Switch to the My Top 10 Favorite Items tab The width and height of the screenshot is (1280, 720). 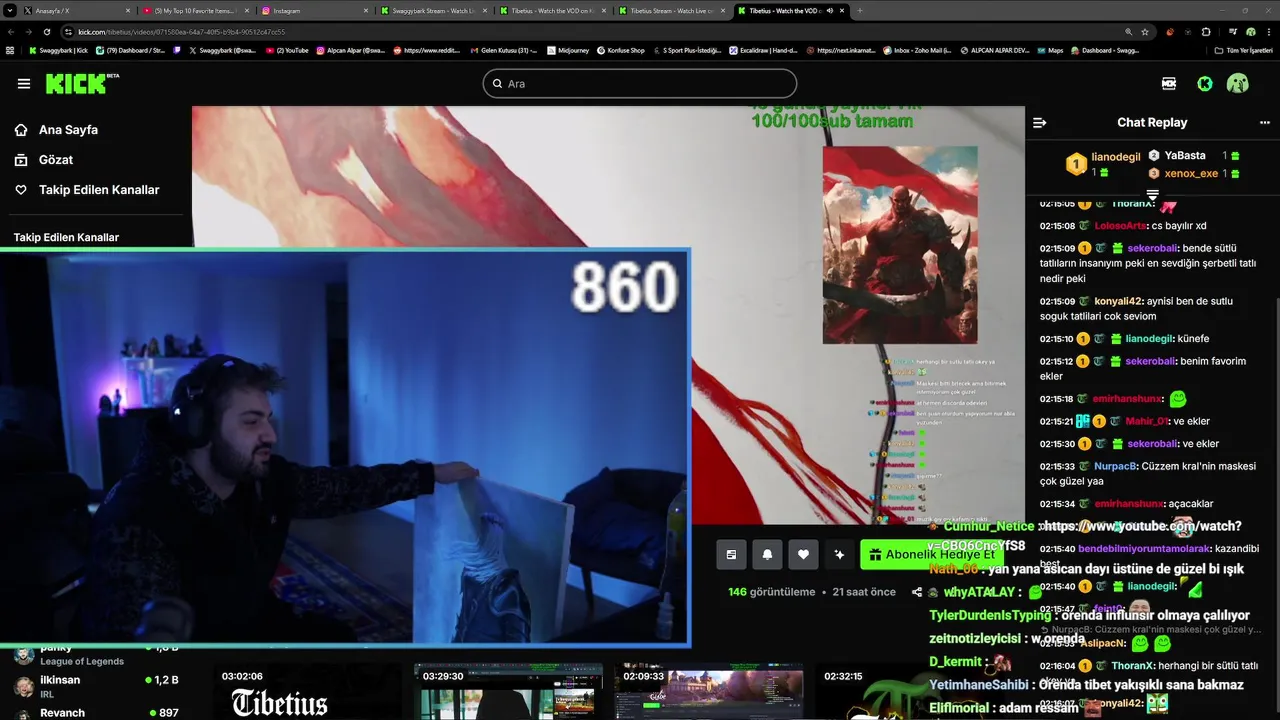tap(195, 11)
